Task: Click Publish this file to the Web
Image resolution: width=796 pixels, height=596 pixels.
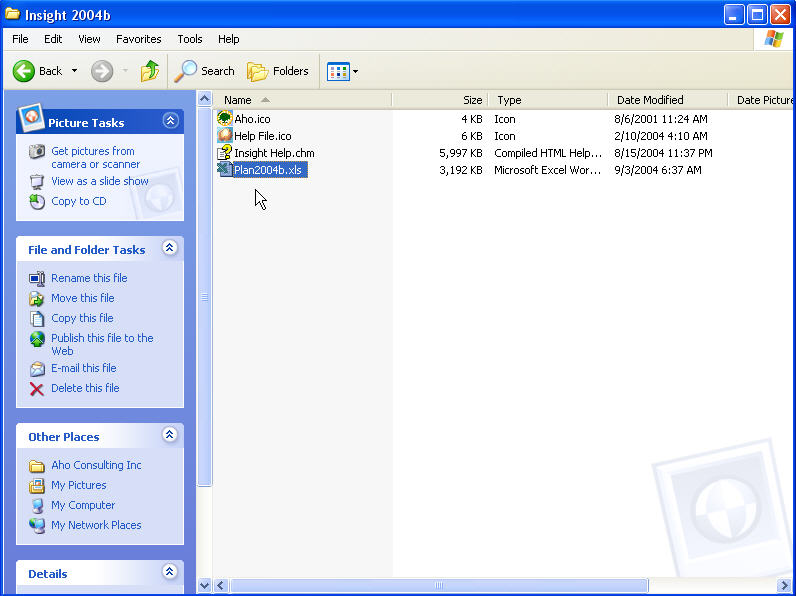Action: [102, 344]
